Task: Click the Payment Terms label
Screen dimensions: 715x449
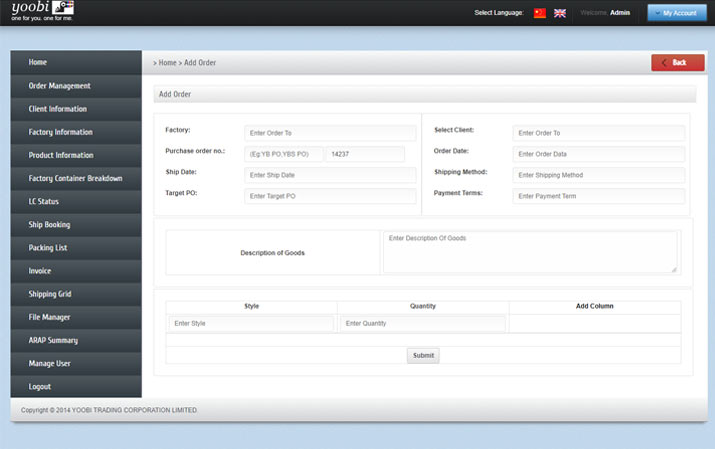Action: tap(458, 193)
